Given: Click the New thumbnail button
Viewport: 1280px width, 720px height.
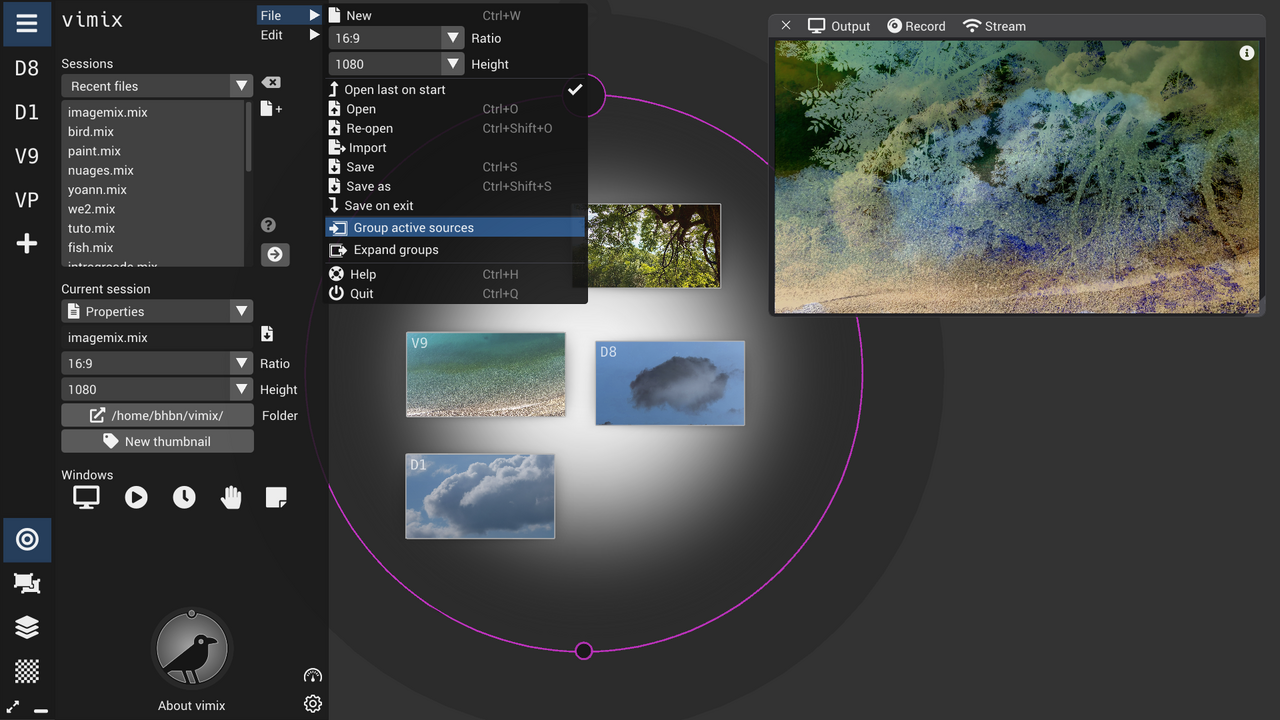Looking at the screenshot, I should click(157, 442).
